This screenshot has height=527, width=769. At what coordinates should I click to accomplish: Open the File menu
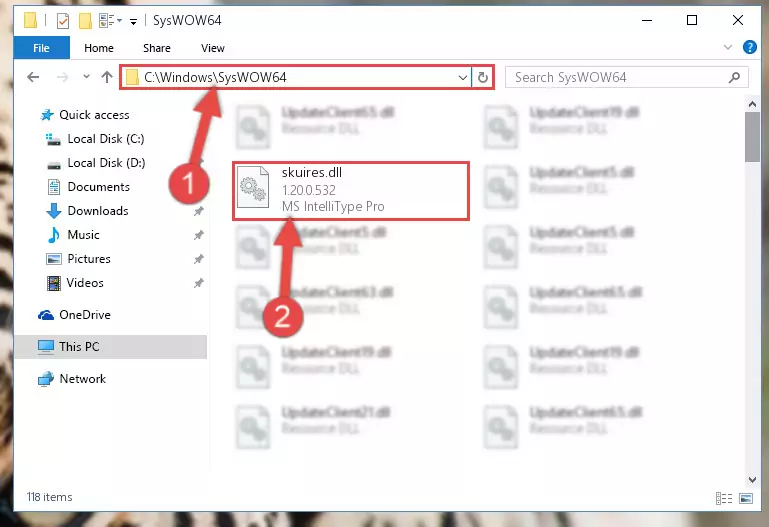click(x=42, y=48)
